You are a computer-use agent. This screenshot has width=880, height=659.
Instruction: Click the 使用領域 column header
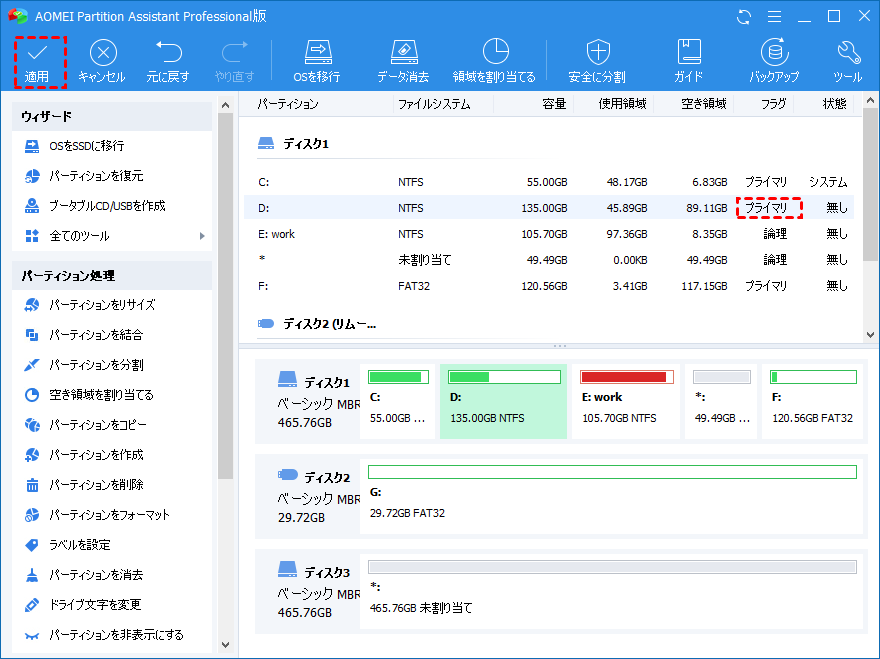click(x=622, y=104)
